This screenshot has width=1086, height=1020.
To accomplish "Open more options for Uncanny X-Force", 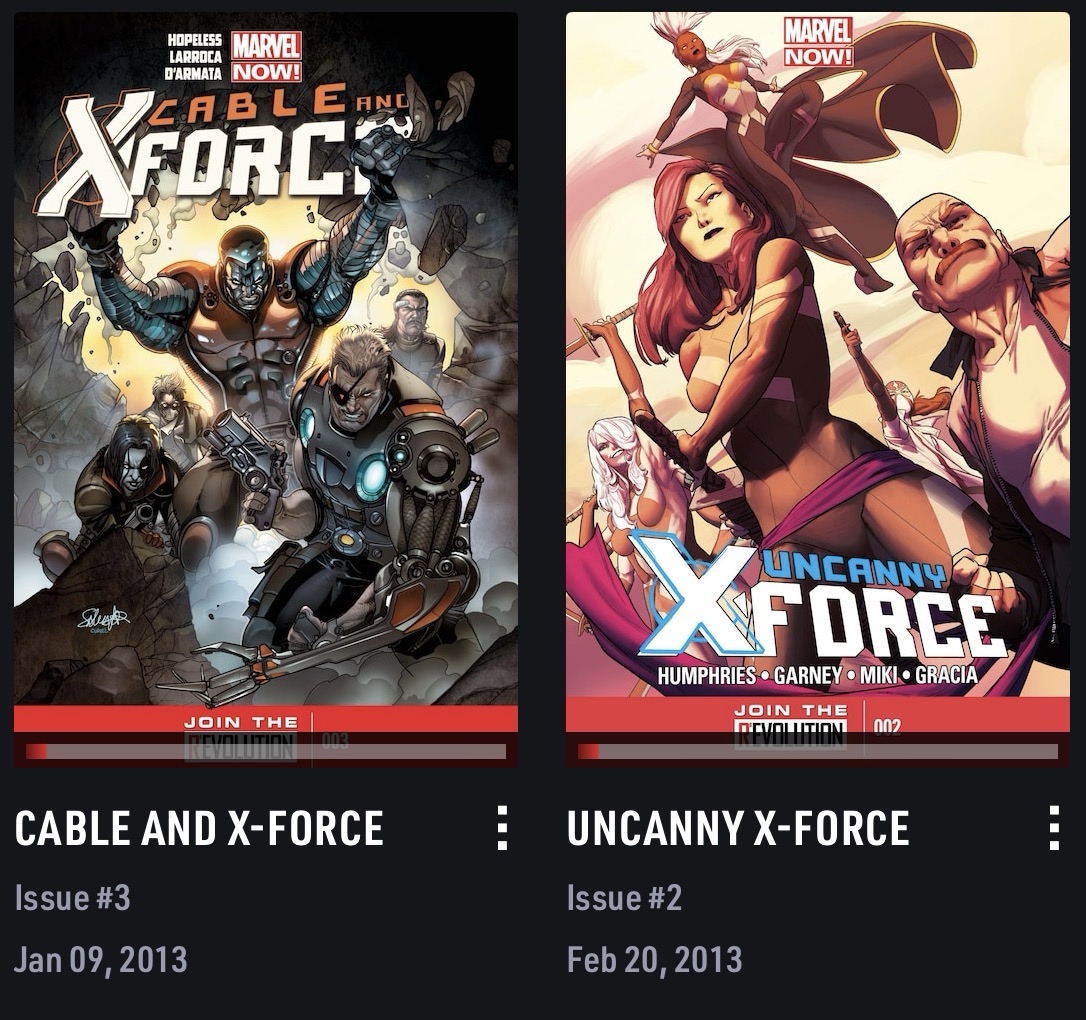I will [x=1054, y=827].
